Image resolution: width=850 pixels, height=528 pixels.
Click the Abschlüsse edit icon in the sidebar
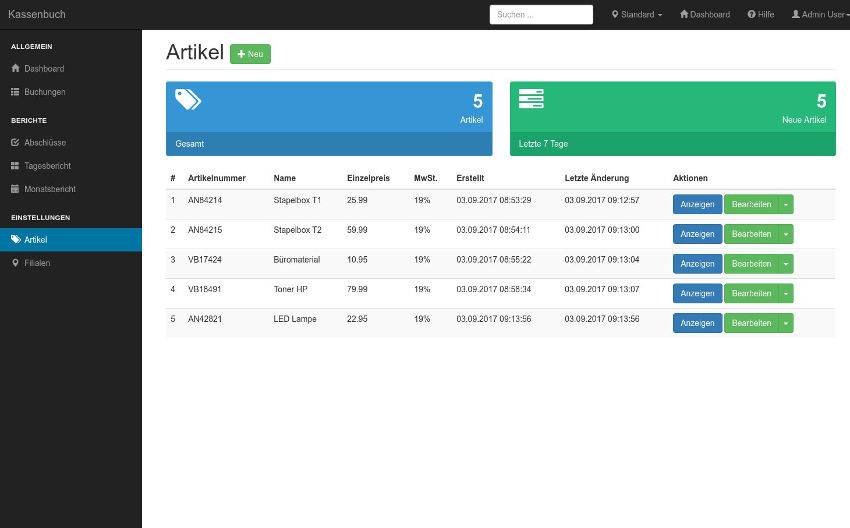click(x=15, y=143)
